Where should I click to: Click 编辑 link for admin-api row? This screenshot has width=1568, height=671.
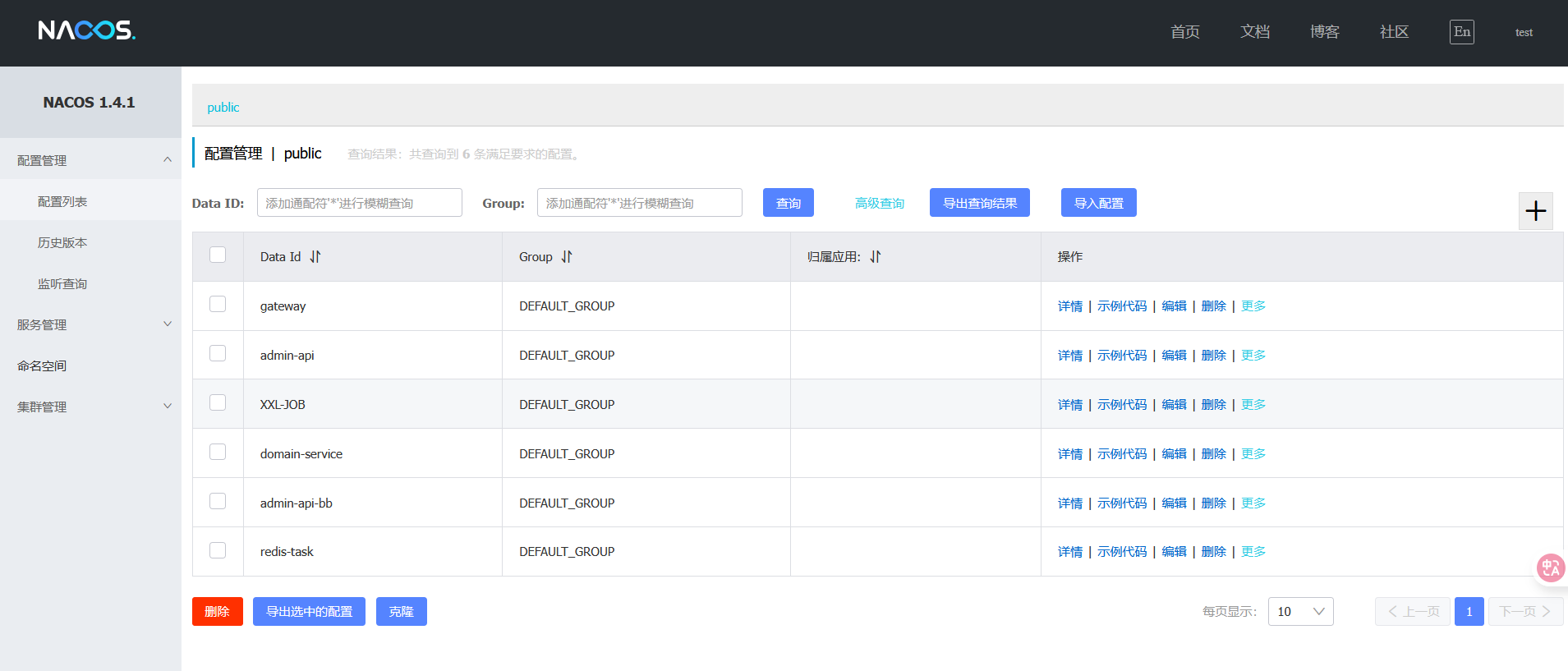click(x=1174, y=356)
